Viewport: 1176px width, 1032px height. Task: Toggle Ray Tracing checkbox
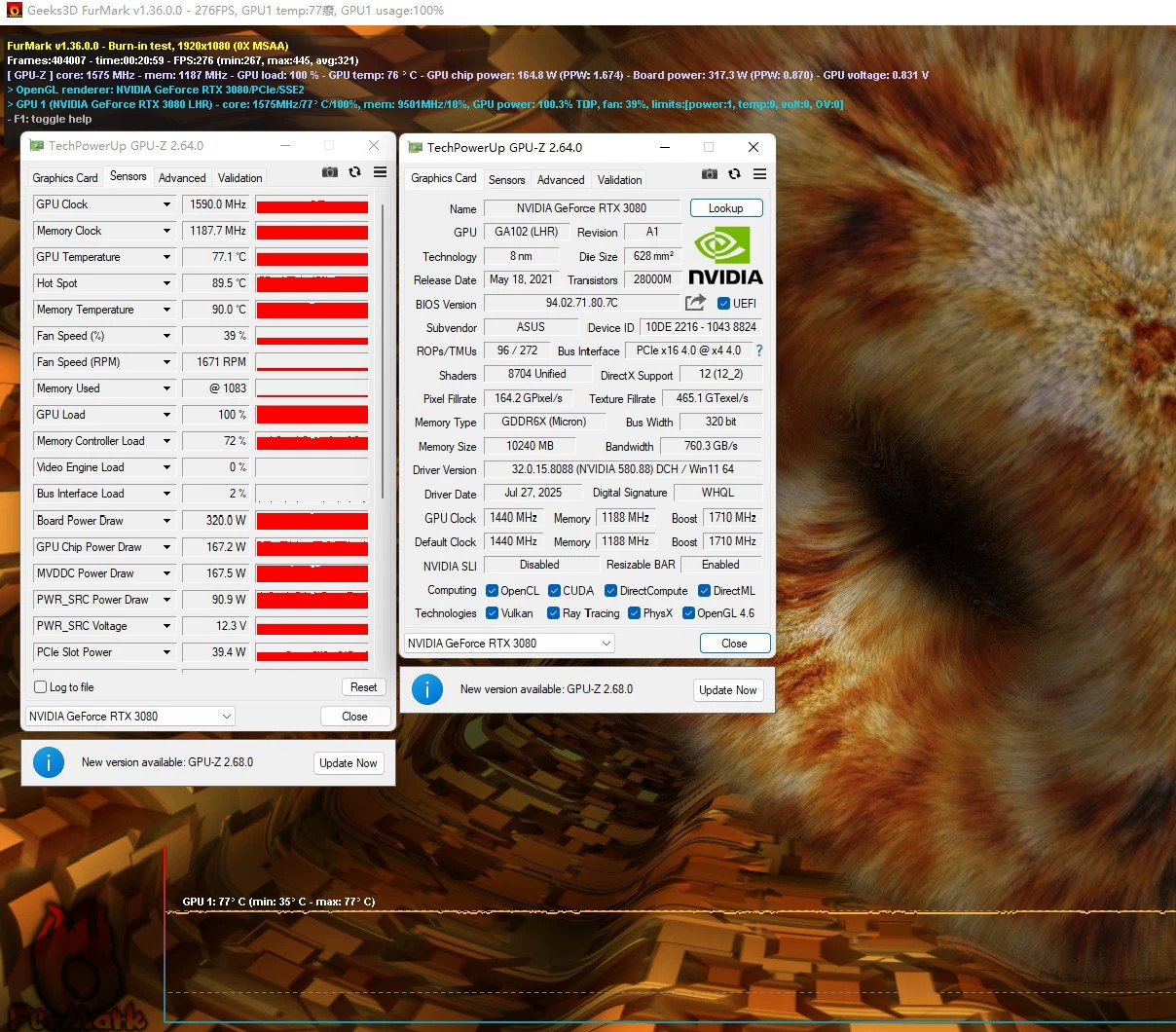[553, 612]
